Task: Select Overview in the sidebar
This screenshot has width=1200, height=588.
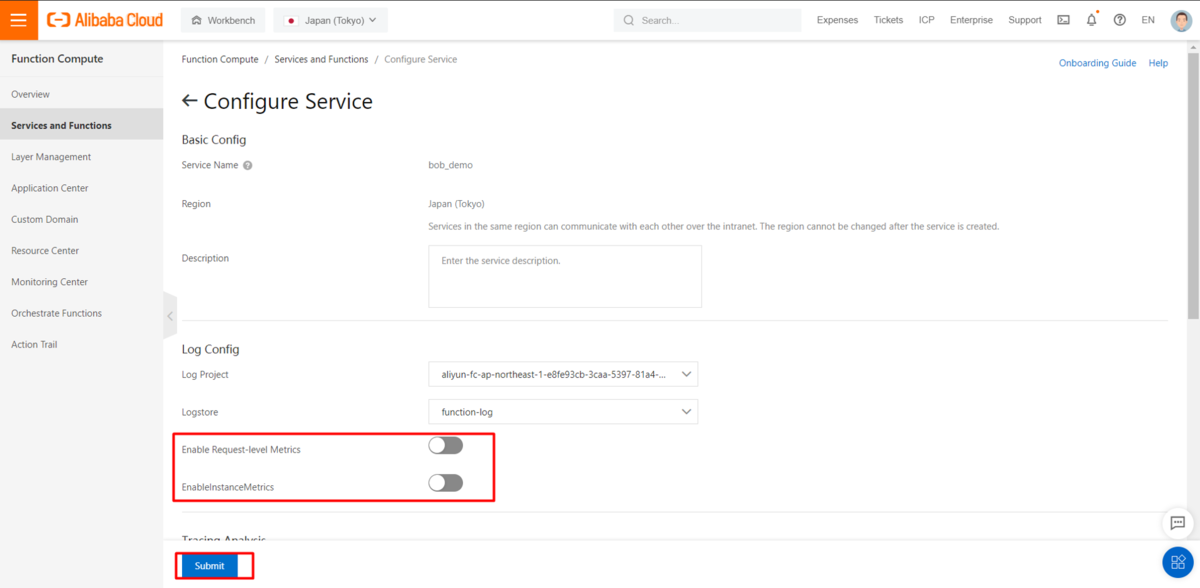Action: point(81,94)
